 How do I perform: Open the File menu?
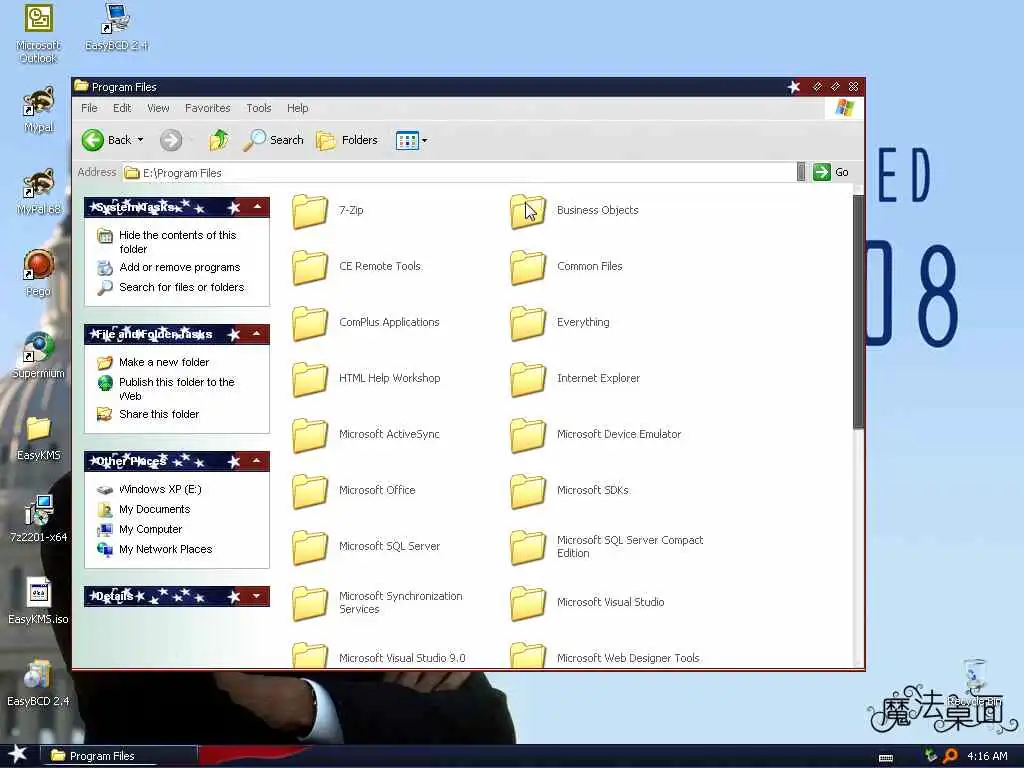(89, 108)
